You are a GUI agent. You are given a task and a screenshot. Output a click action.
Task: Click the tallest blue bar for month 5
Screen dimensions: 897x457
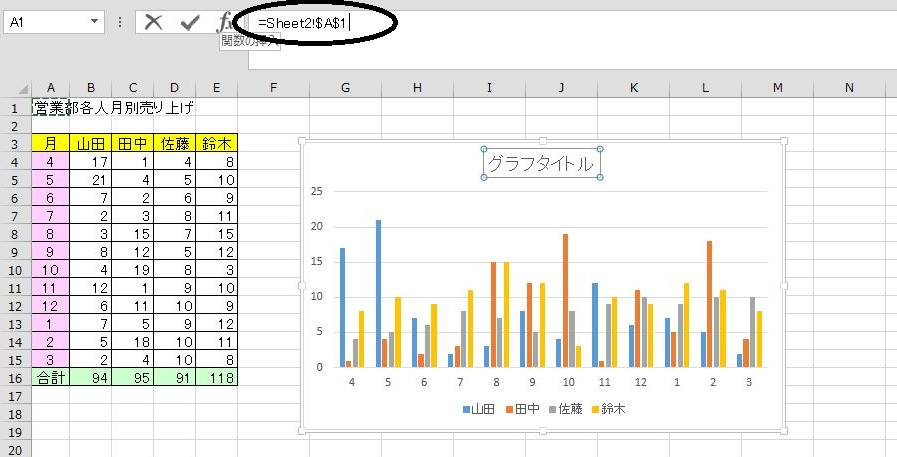(x=379, y=292)
